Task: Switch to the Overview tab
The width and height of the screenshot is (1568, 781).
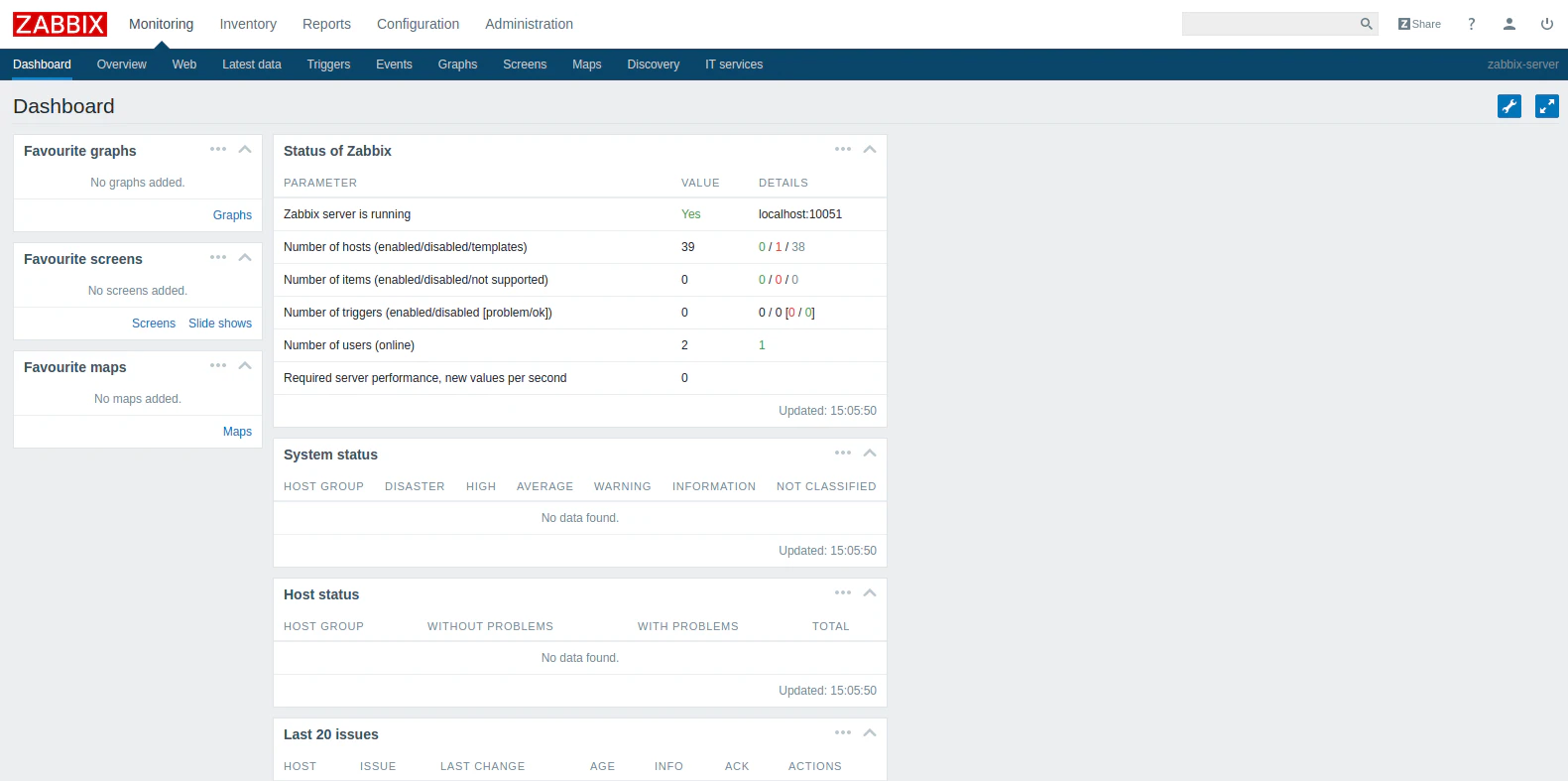Action: point(122,65)
